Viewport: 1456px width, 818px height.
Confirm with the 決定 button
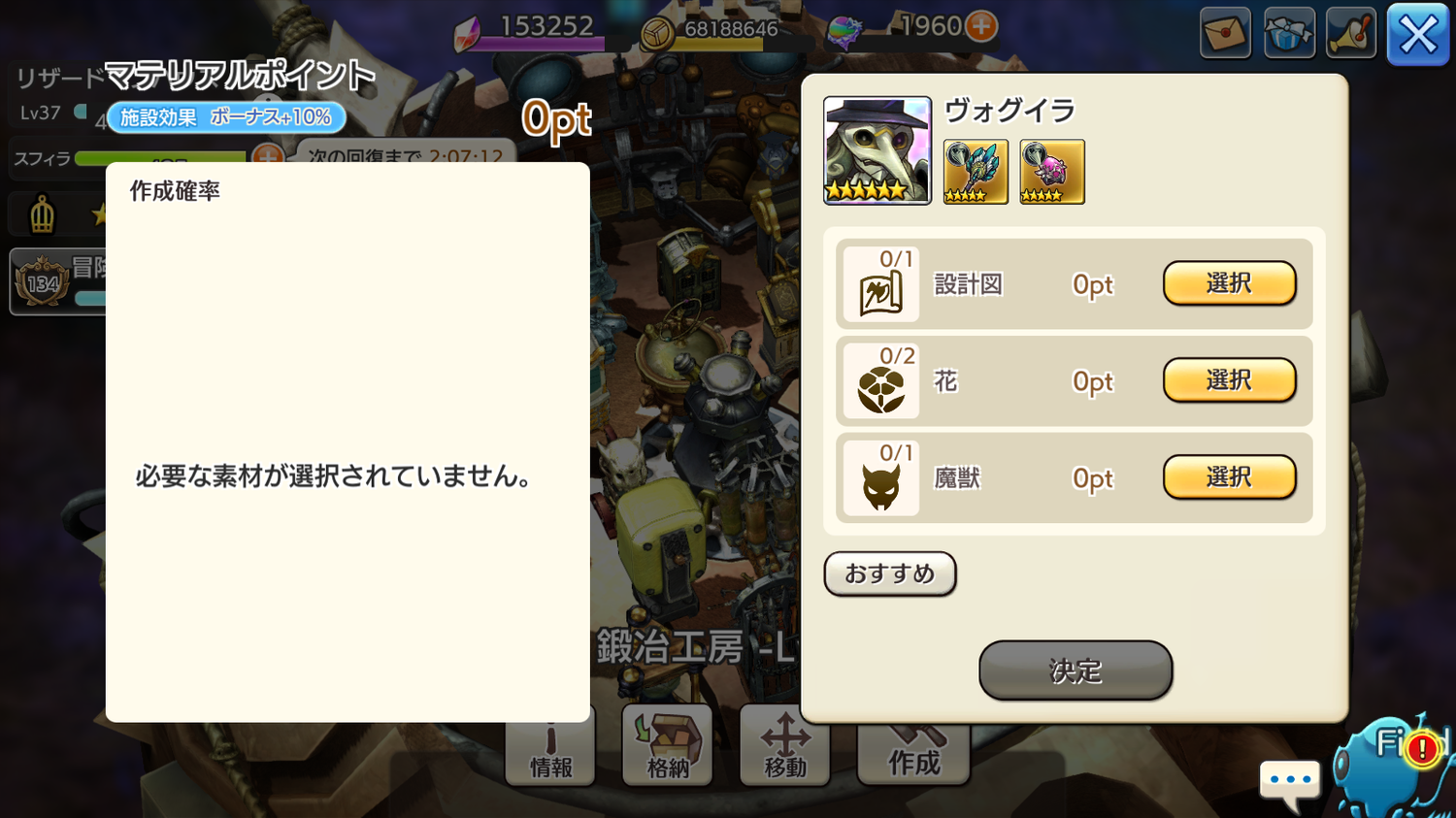tap(1075, 671)
